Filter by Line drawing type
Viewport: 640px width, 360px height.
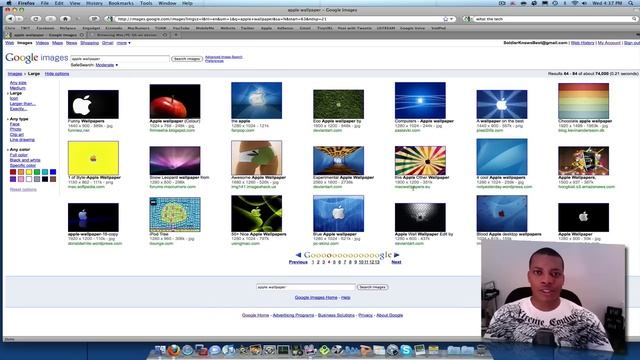click(22, 140)
